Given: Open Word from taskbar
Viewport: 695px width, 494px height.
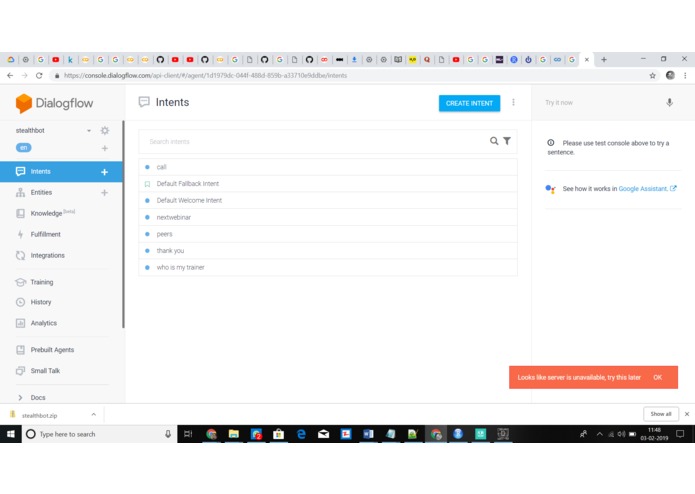Looking at the screenshot, I should tap(368, 434).
